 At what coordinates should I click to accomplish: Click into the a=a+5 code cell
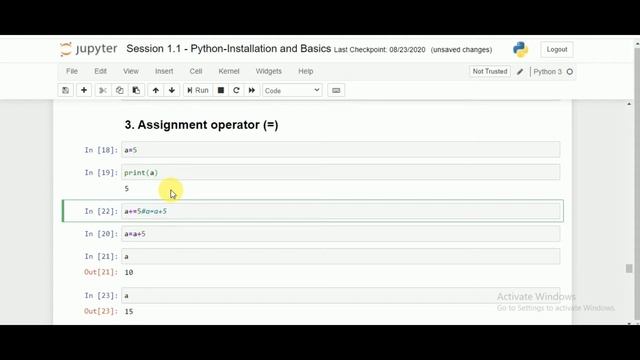(341, 234)
